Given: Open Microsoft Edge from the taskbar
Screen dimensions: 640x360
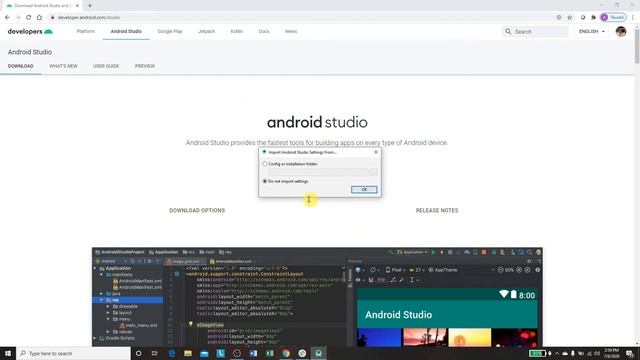Looking at the screenshot, I should 171,353.
